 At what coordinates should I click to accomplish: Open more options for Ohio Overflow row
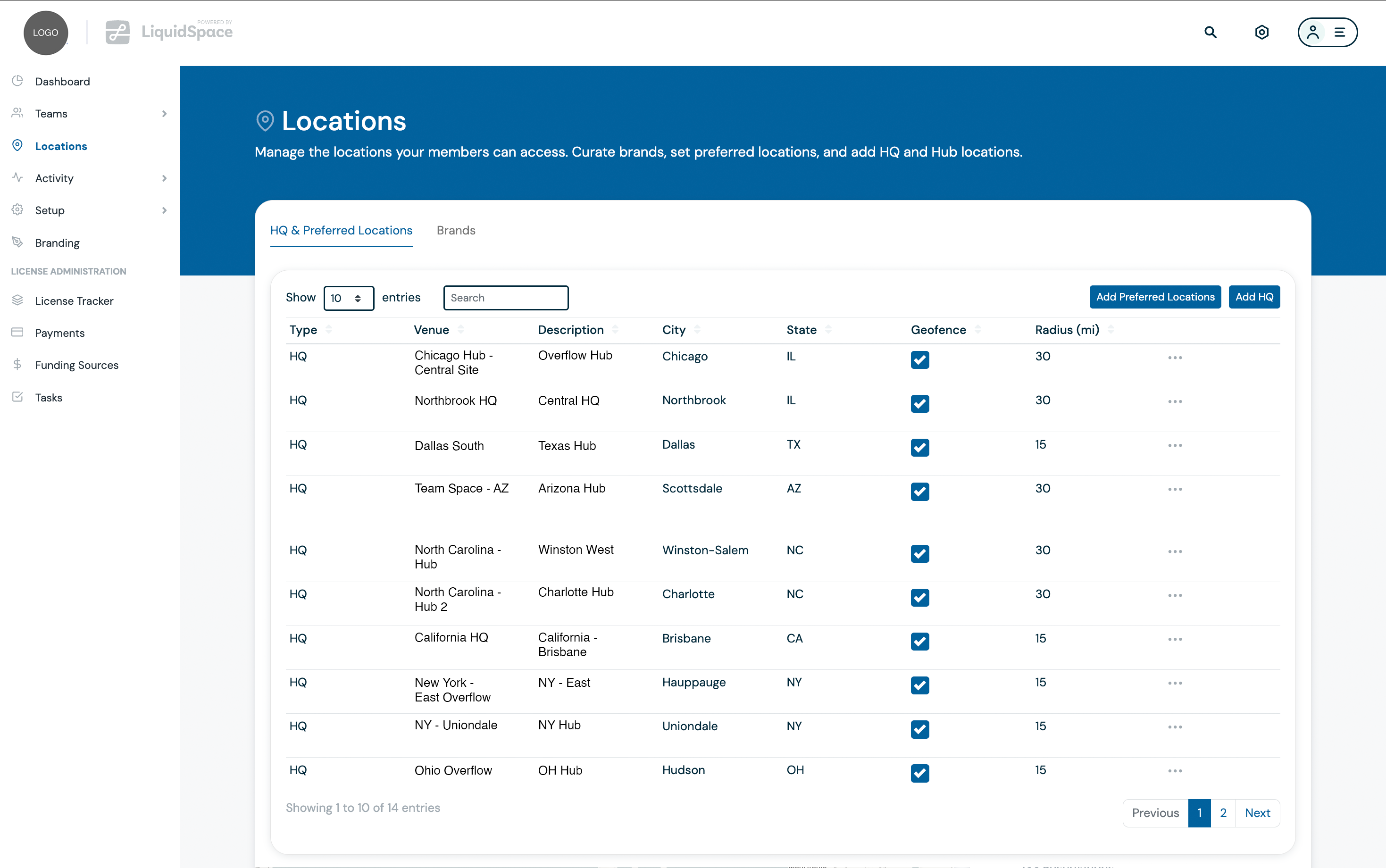pos(1174,771)
